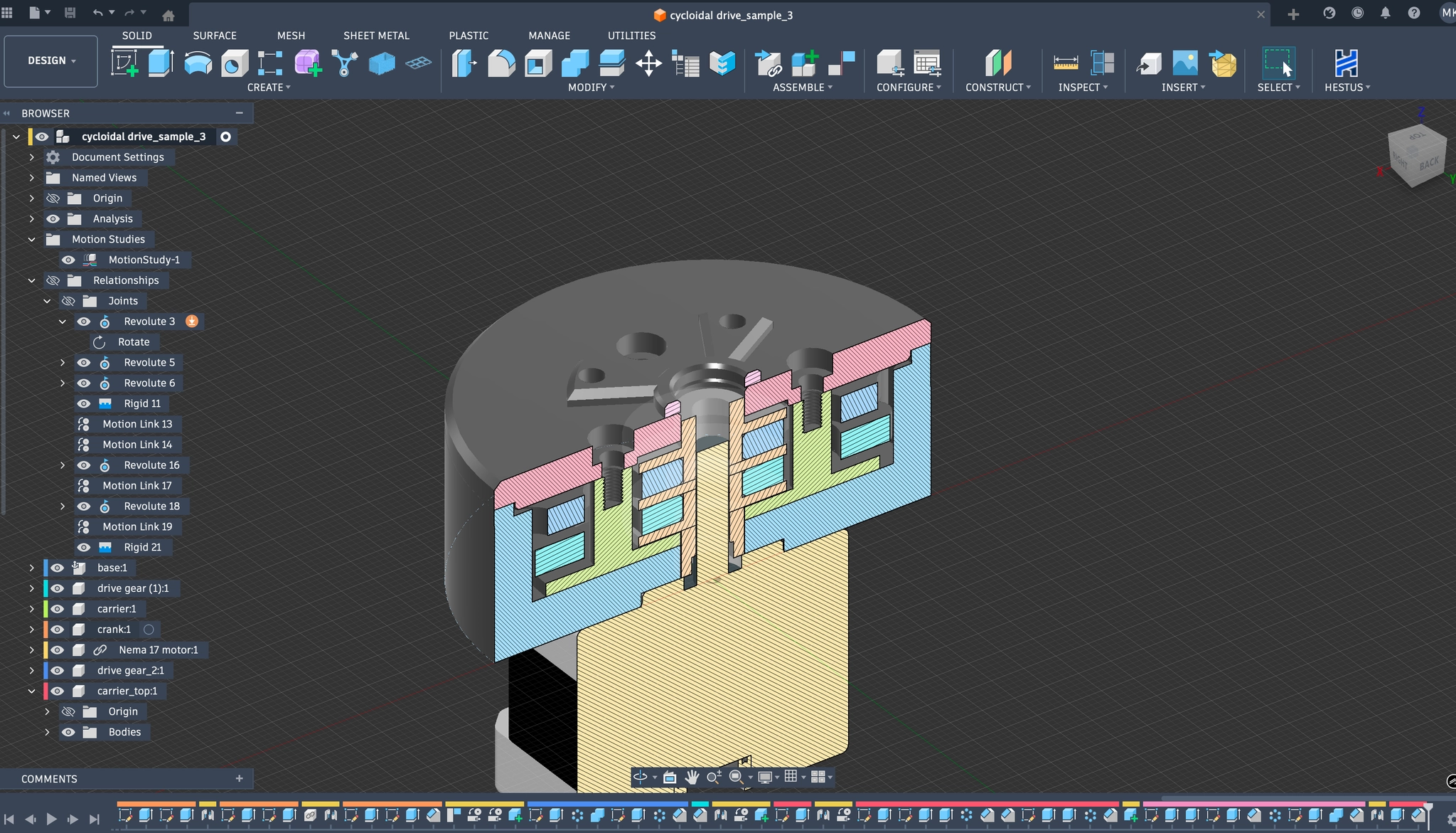This screenshot has height=833, width=1456.
Task: Open the DESIGN workspace dropdown
Action: 51,61
